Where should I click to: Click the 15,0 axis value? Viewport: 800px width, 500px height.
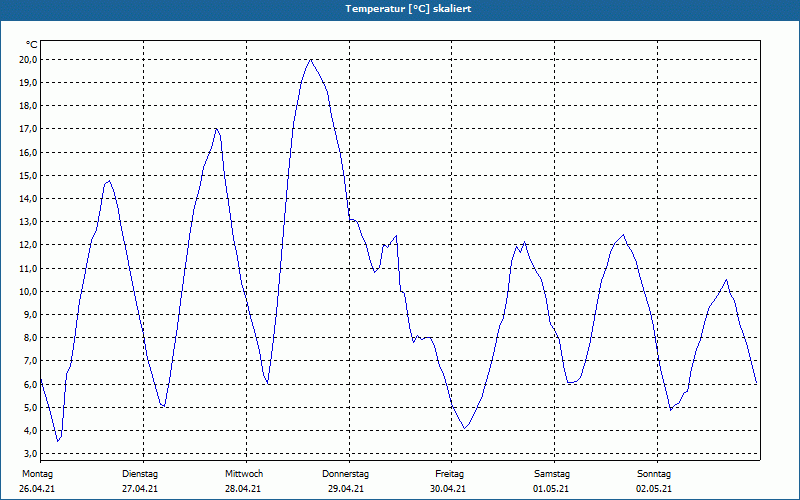[29, 176]
